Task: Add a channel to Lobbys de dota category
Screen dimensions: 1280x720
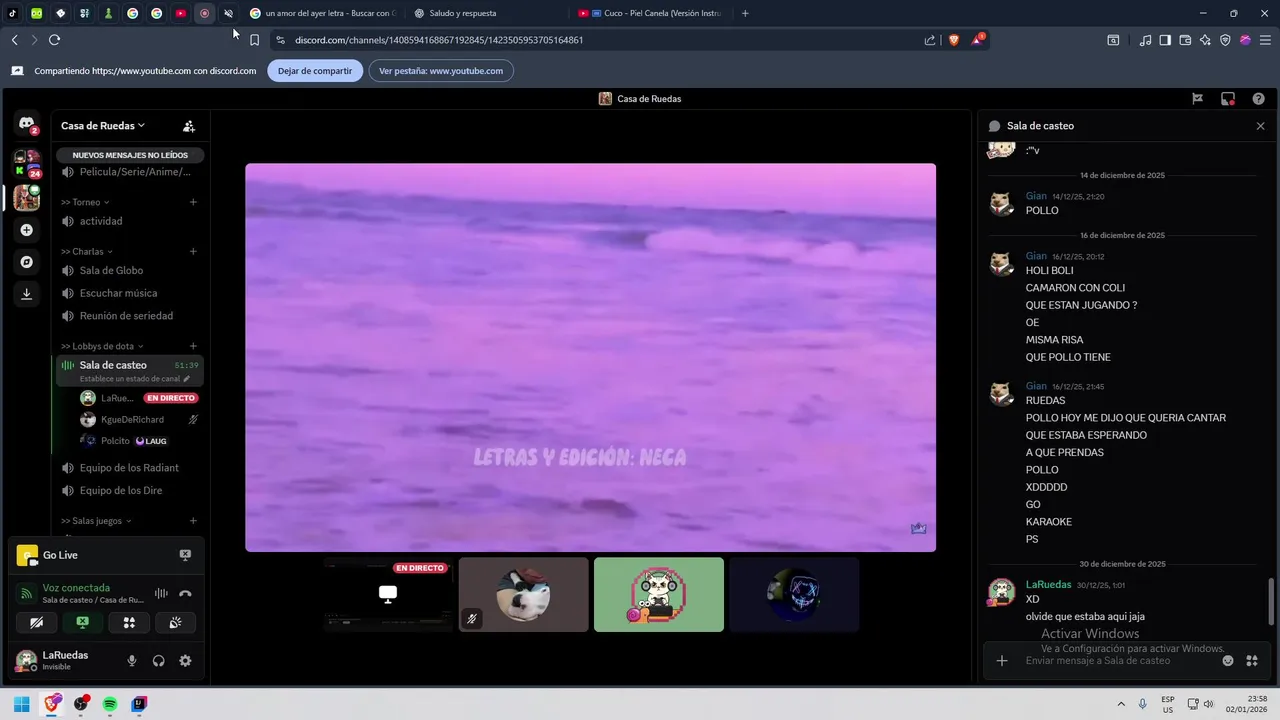Action: (193, 346)
